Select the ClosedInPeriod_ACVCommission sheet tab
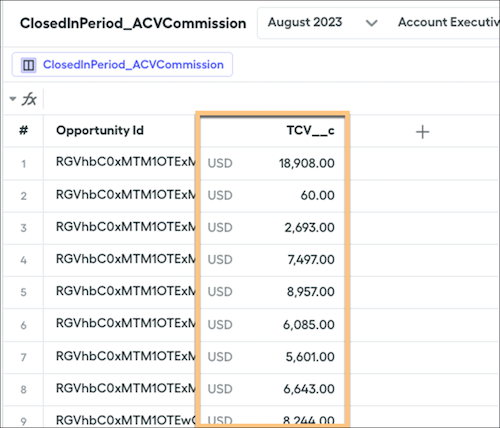500x428 pixels. click(122, 65)
